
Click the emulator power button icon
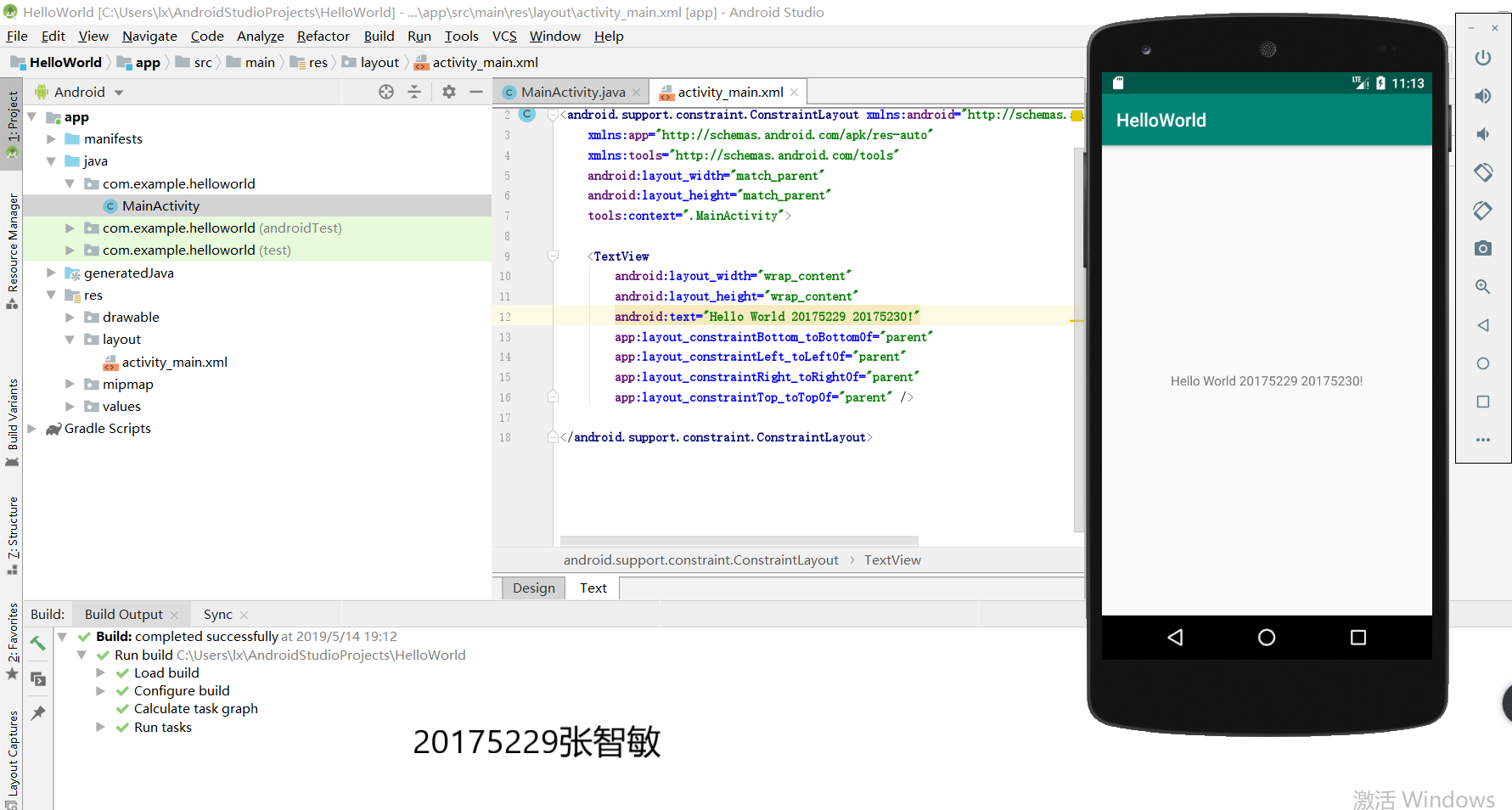[1483, 58]
